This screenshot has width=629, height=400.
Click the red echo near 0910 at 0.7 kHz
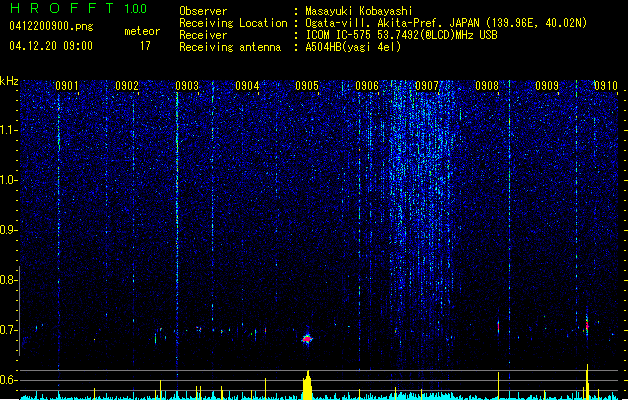pos(587,325)
